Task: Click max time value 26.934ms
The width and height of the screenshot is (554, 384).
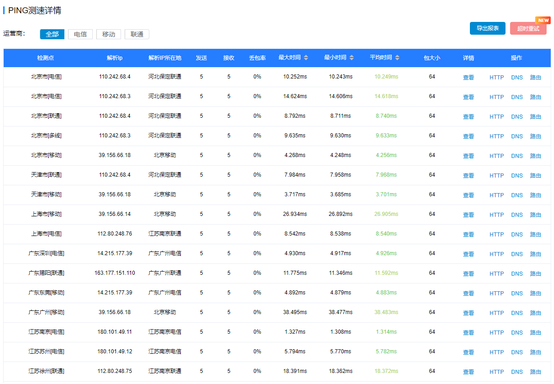Action: point(295,214)
